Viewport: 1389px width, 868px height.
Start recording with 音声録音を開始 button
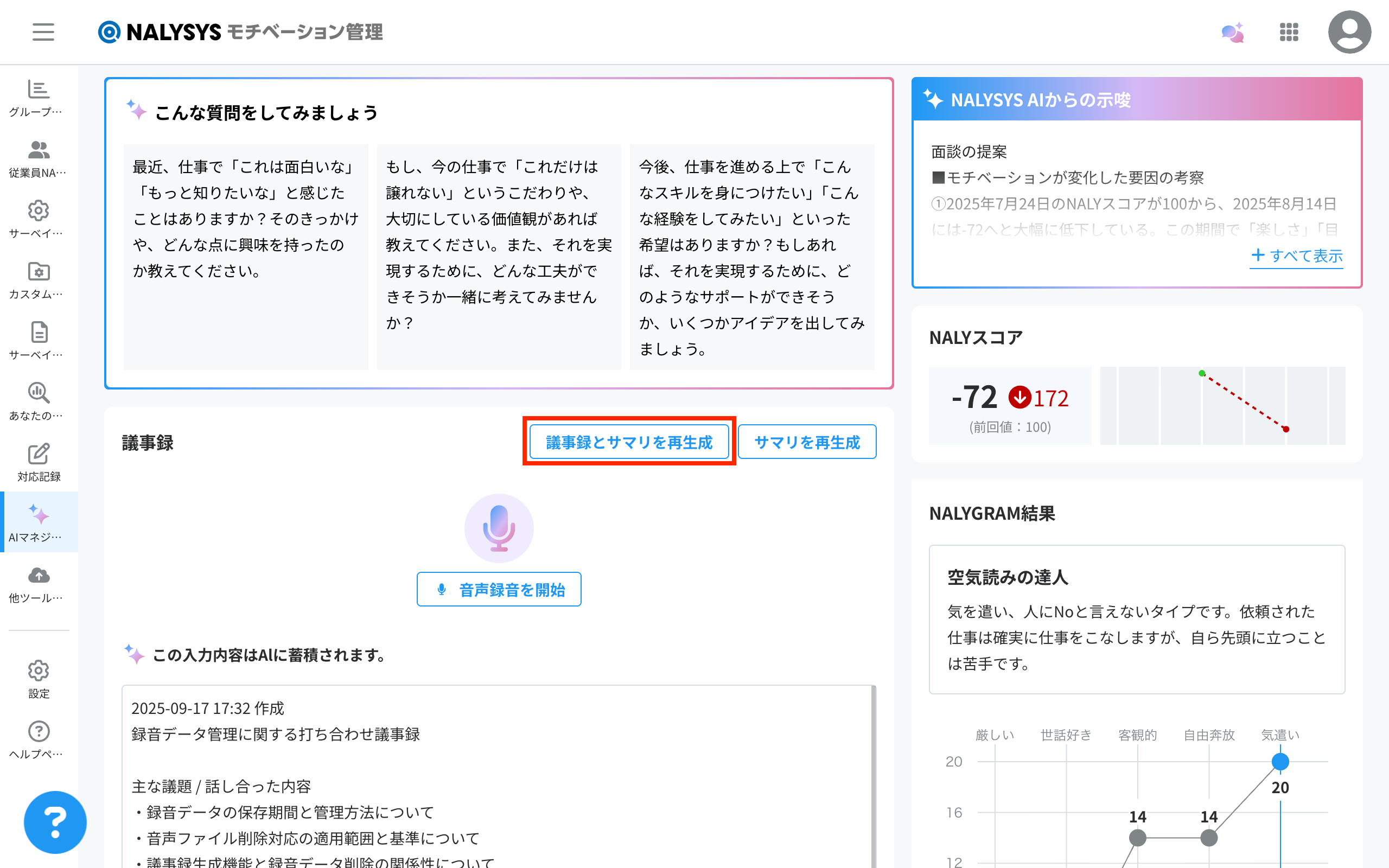point(499,590)
